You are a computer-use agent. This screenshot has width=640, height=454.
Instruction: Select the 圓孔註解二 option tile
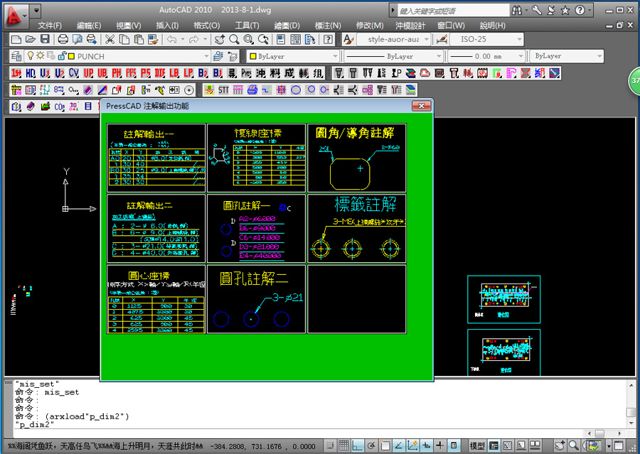tap(256, 299)
